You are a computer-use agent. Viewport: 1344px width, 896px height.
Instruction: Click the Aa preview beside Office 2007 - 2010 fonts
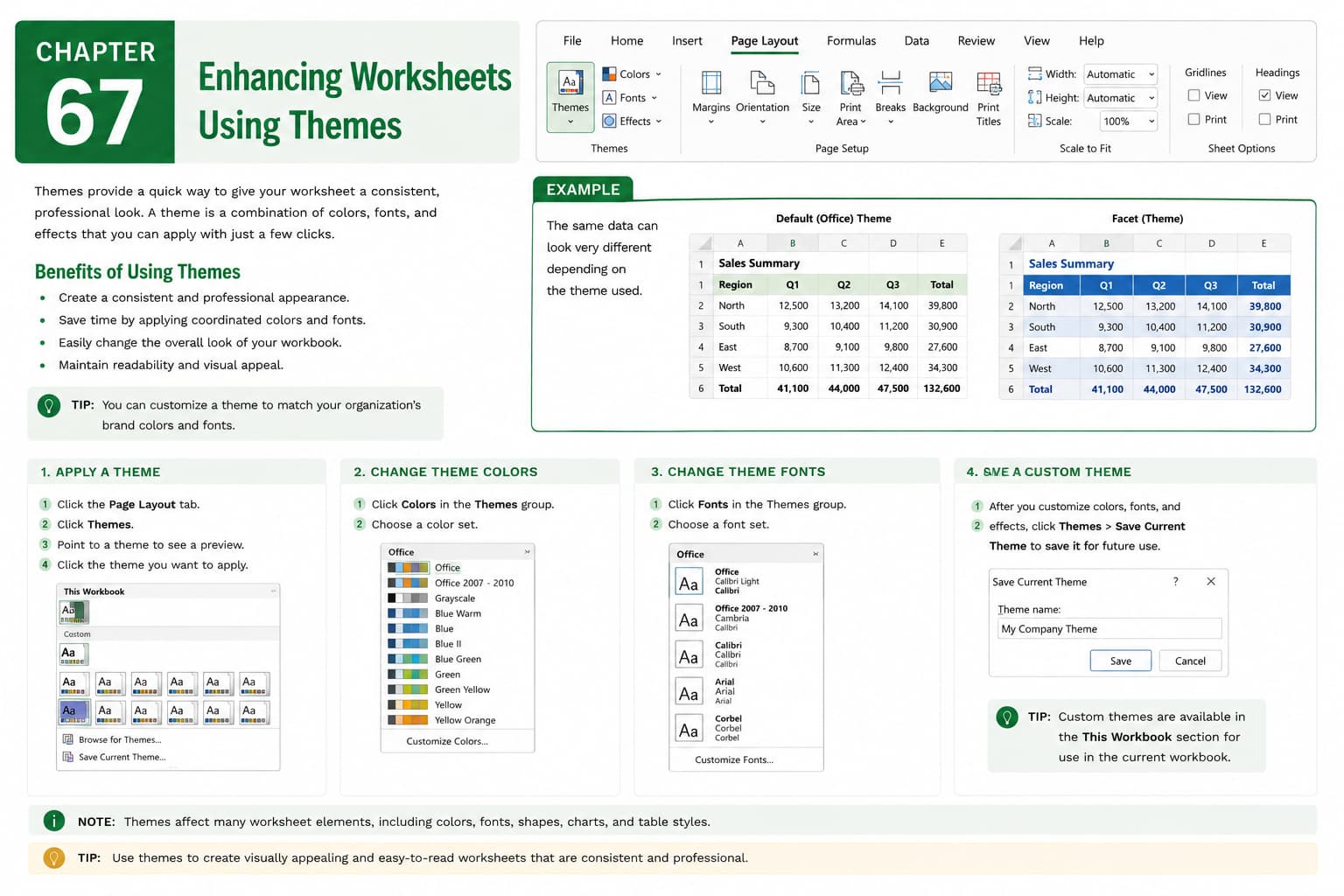689,619
